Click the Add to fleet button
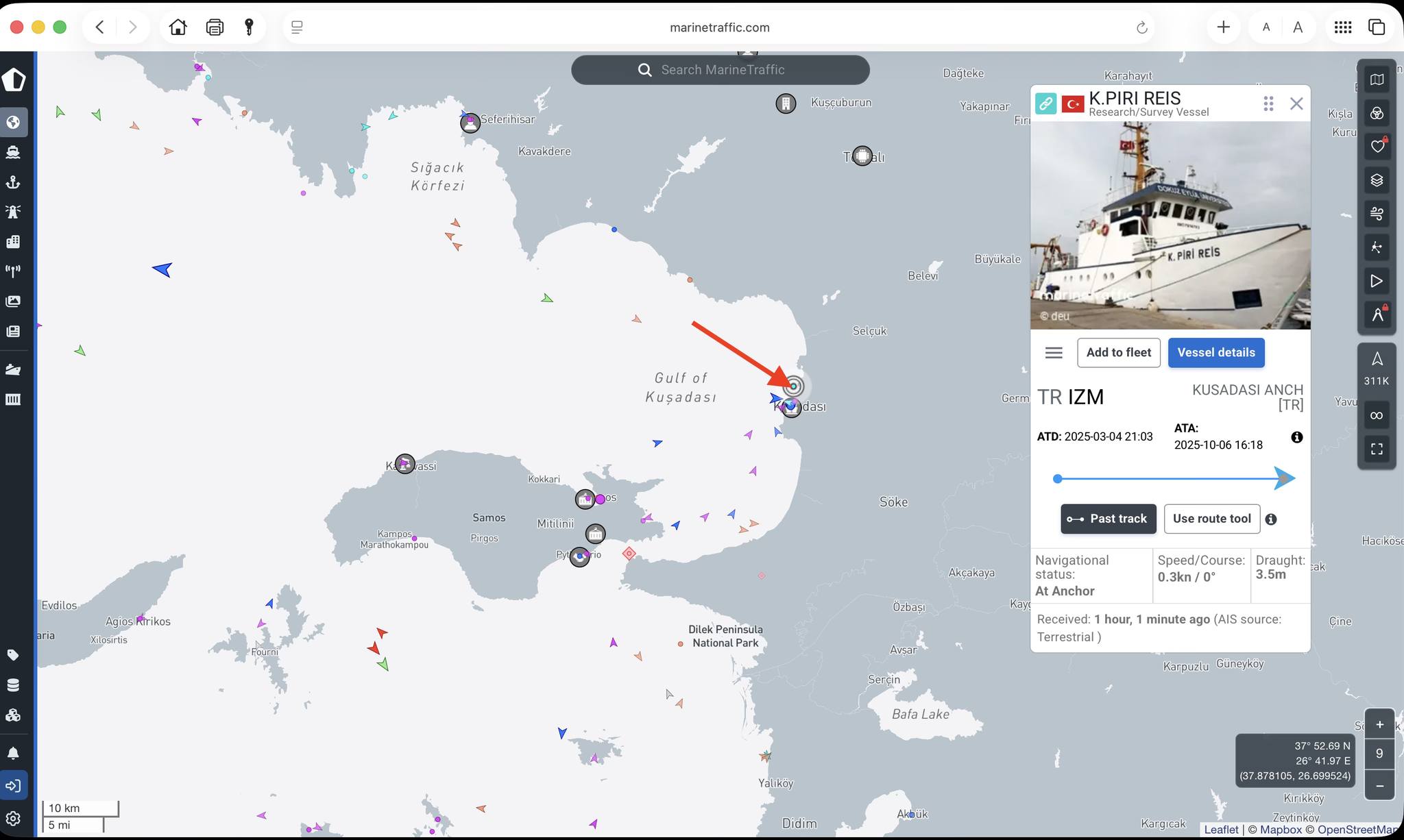This screenshot has width=1404, height=840. pyautogui.click(x=1118, y=353)
